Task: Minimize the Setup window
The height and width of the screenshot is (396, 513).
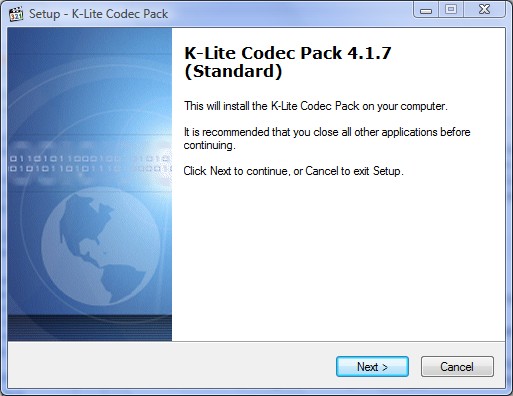Action: click(x=426, y=10)
